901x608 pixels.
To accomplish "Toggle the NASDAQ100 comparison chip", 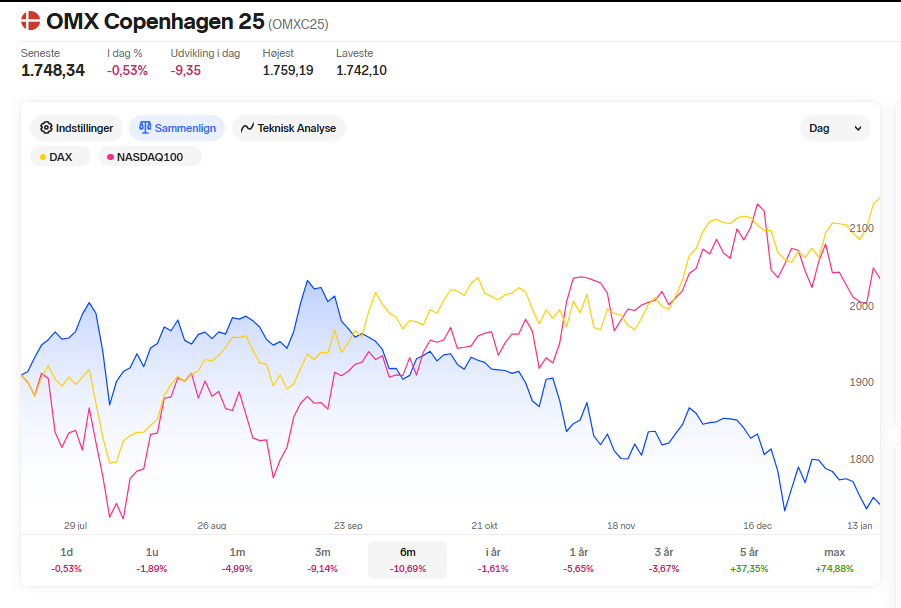I will tap(150, 157).
